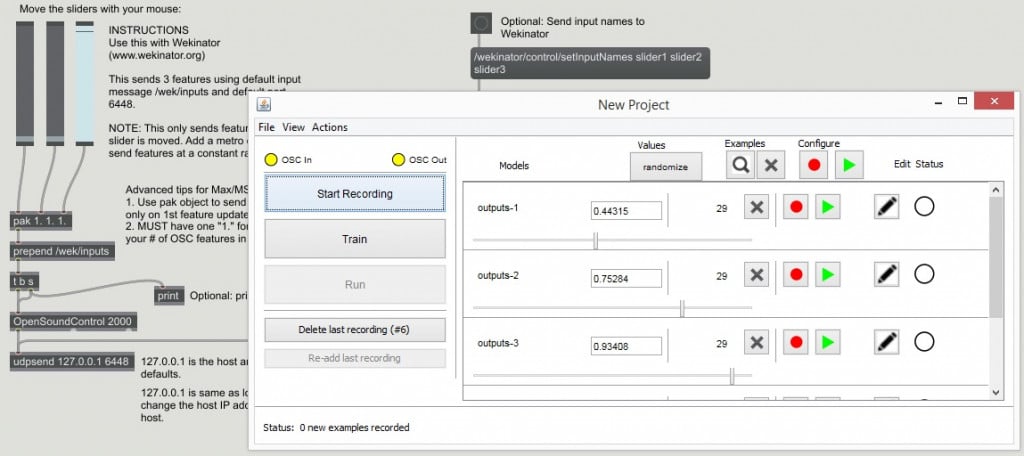Toggle recording for outputs-2 model

coord(796,274)
